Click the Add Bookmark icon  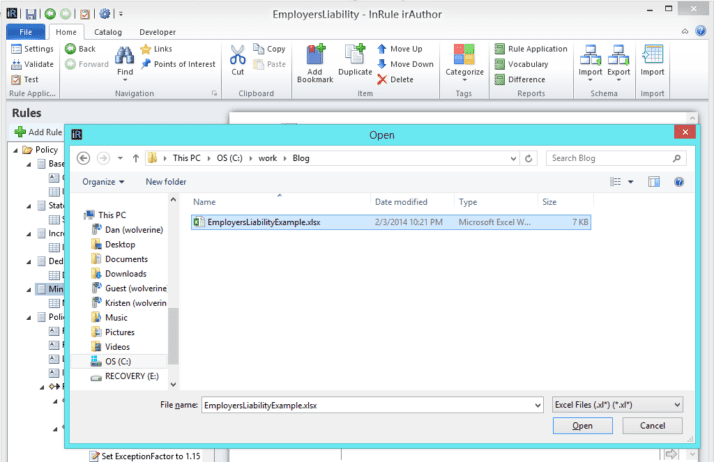[x=316, y=56]
